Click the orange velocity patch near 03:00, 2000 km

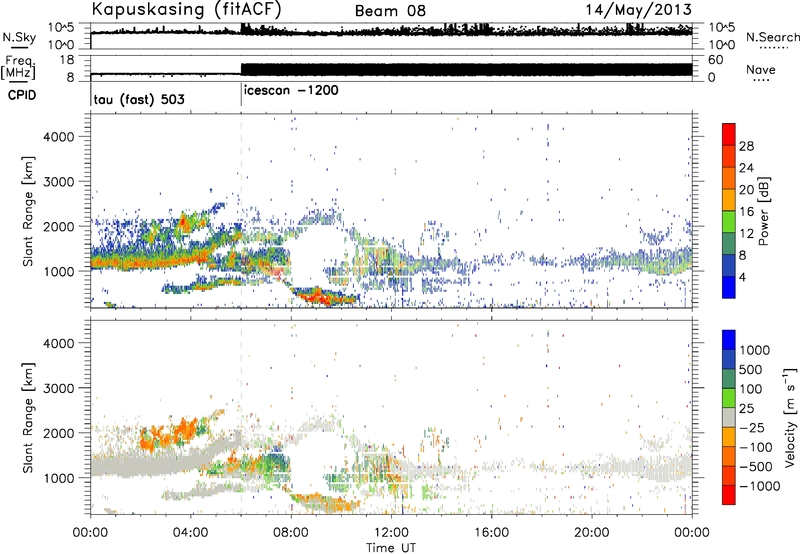click(168, 433)
